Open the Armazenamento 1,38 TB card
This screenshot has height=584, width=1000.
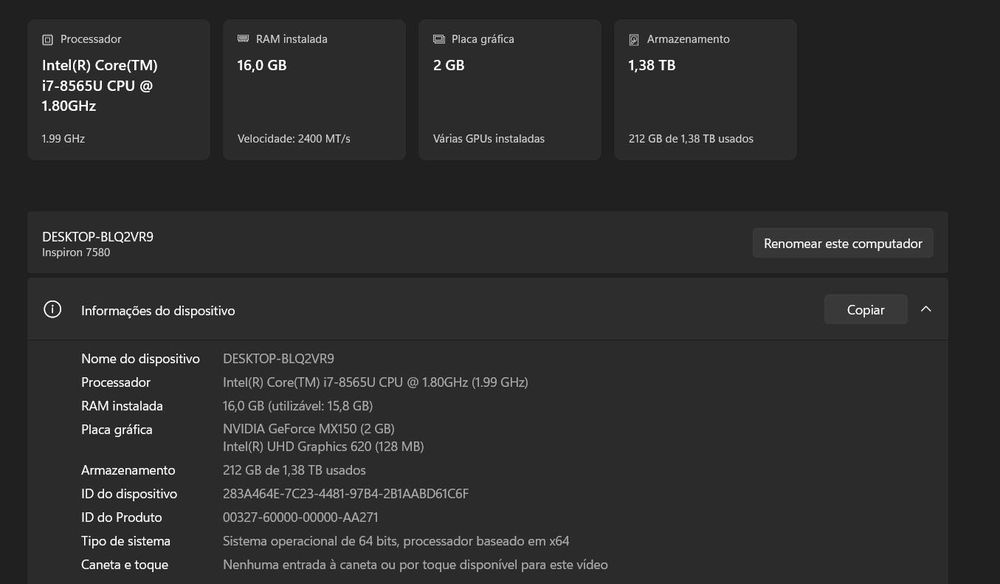[x=705, y=89]
